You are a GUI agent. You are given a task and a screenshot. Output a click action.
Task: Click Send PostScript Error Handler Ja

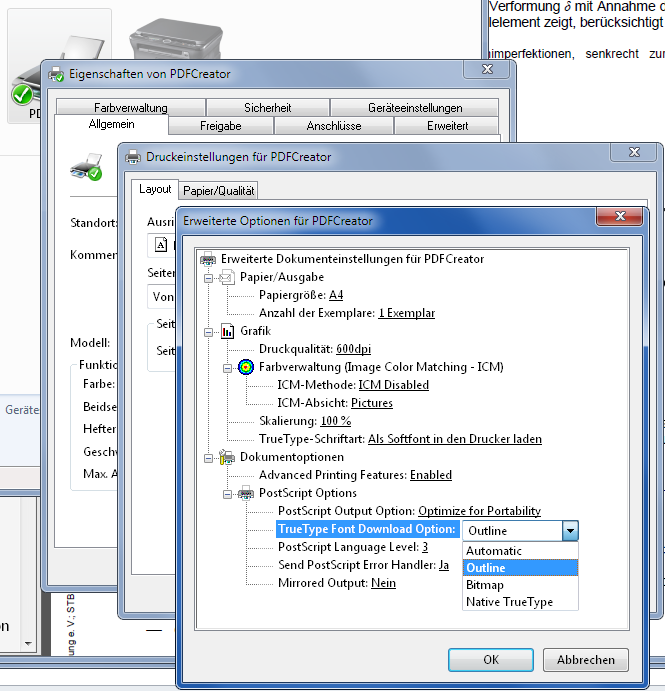point(444,565)
